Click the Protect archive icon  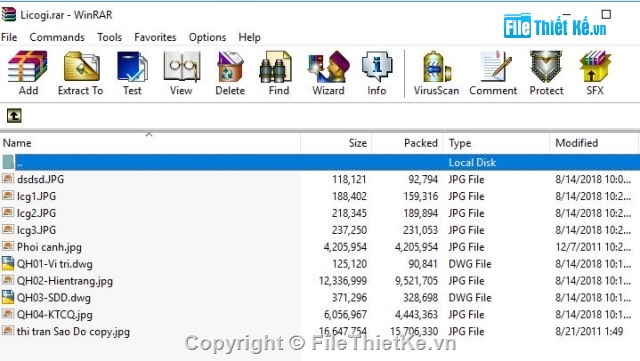pyautogui.click(x=546, y=66)
